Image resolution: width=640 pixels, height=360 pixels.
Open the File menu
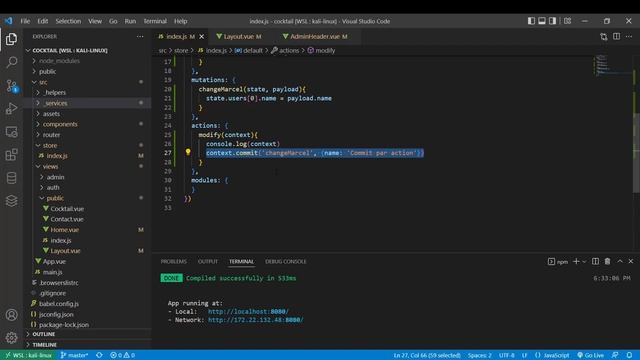coord(25,21)
